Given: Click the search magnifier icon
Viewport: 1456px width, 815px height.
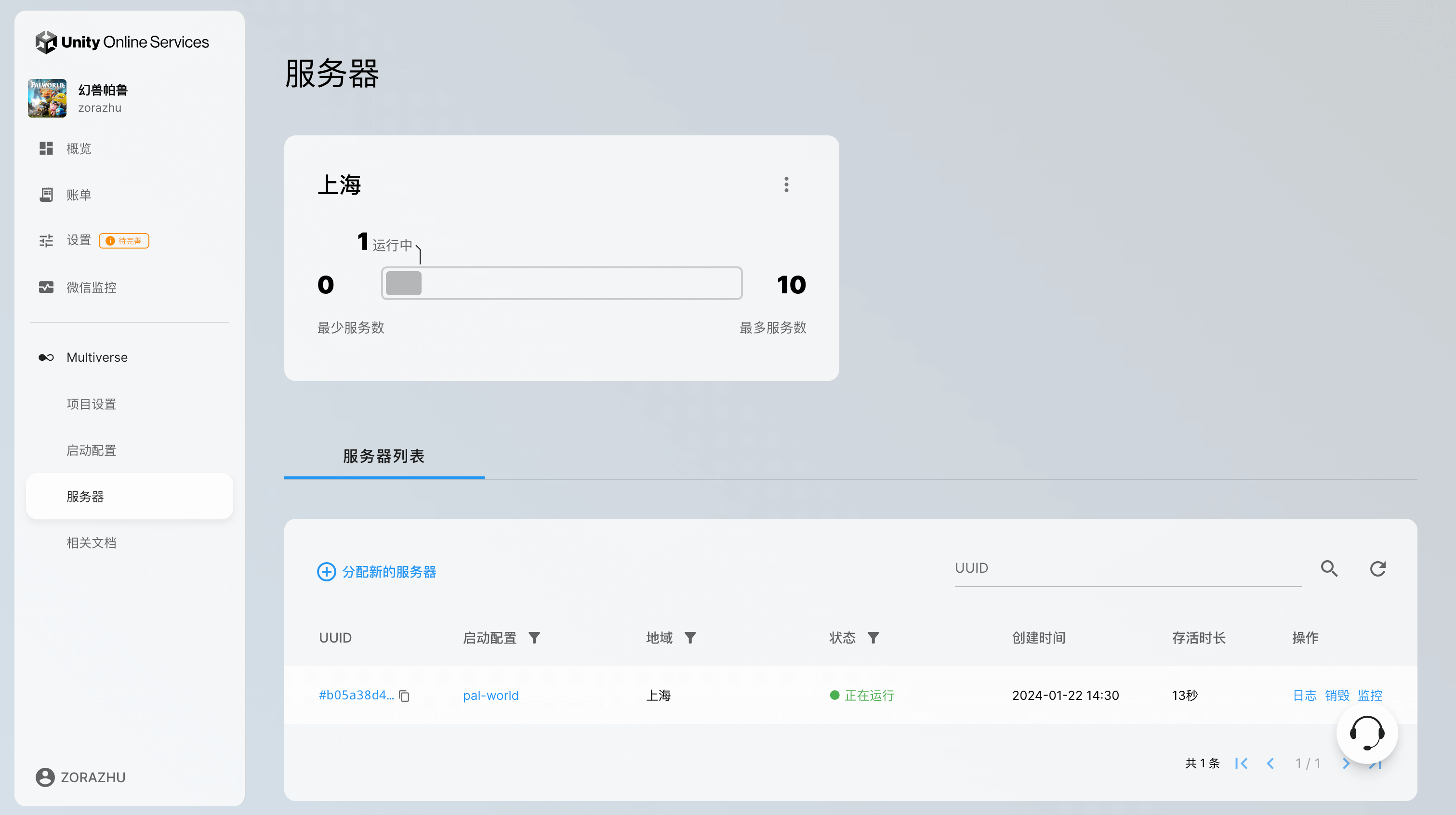Looking at the screenshot, I should pyautogui.click(x=1329, y=568).
